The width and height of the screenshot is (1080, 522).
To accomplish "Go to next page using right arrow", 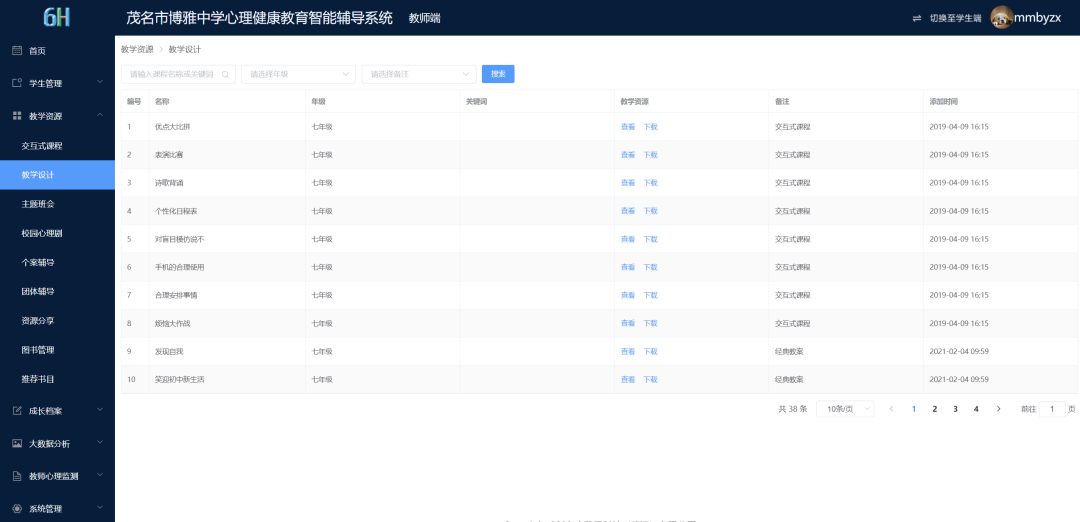I will tap(998, 409).
